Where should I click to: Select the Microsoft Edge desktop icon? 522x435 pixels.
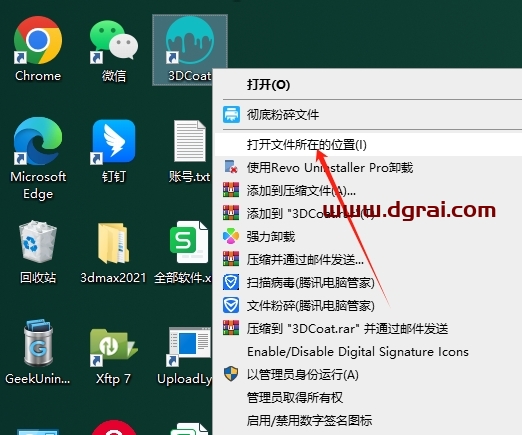[x=38, y=158]
